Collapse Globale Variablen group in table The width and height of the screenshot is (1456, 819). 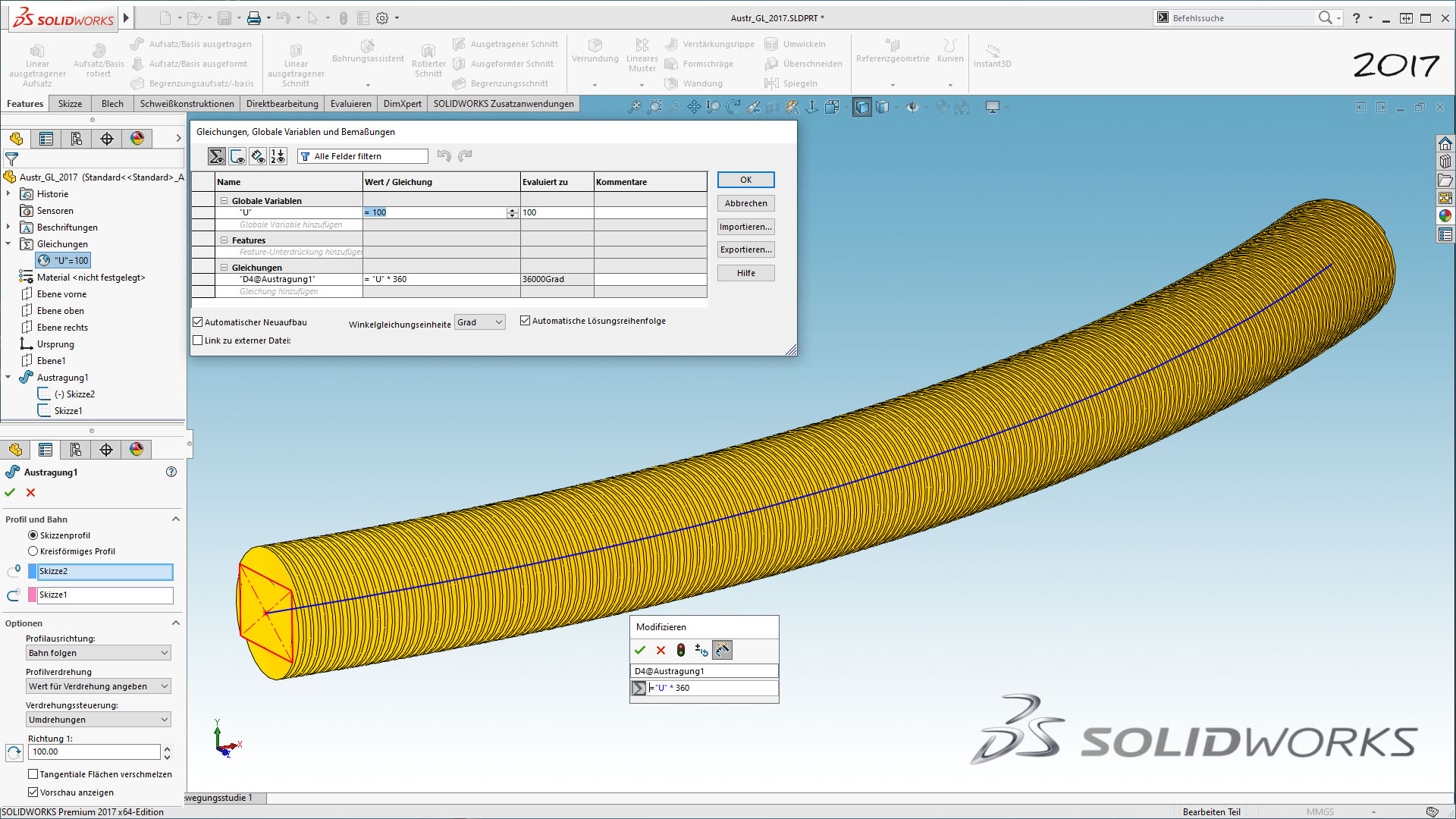(x=224, y=201)
